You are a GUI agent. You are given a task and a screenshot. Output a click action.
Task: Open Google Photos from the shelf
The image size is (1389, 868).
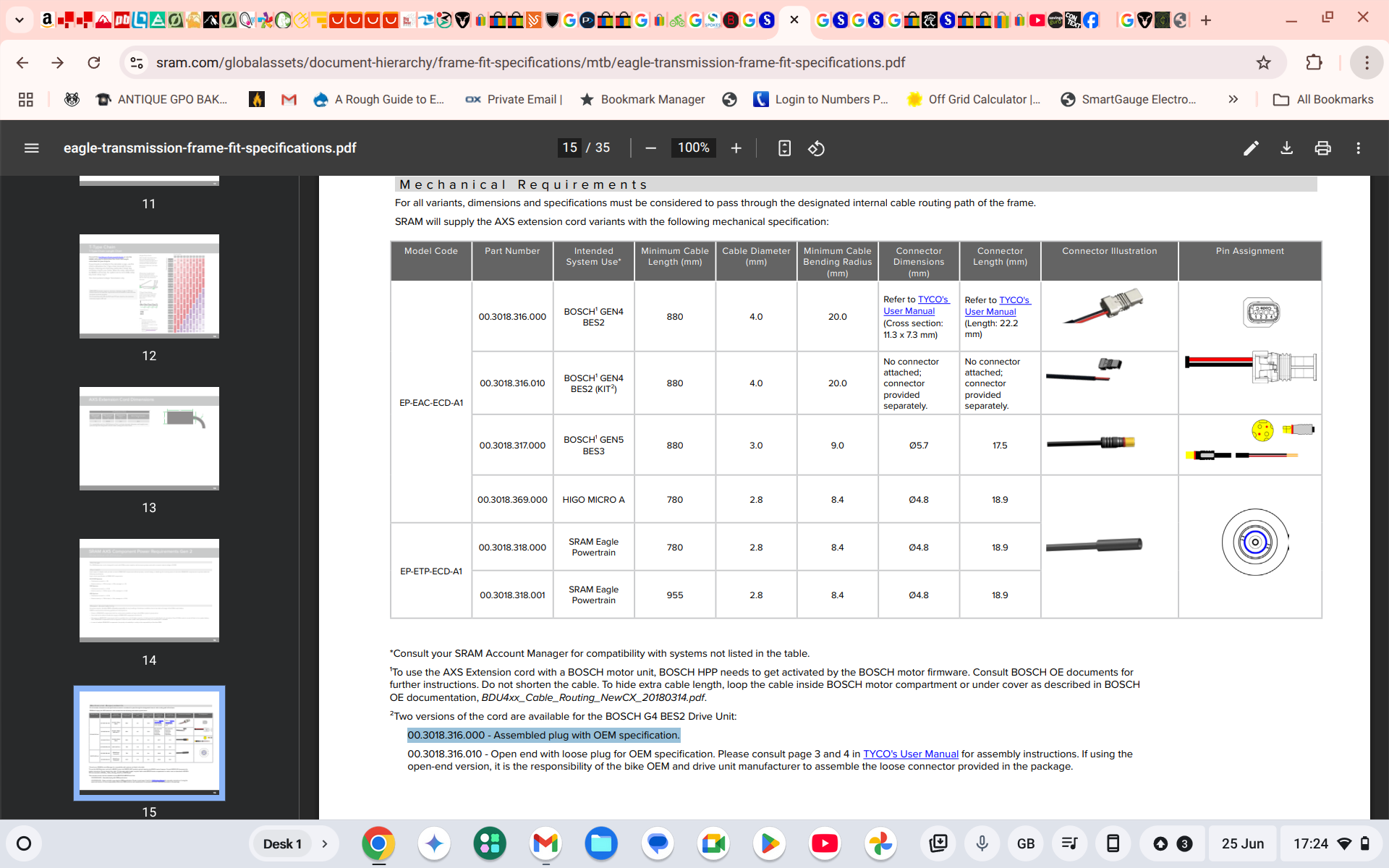880,843
